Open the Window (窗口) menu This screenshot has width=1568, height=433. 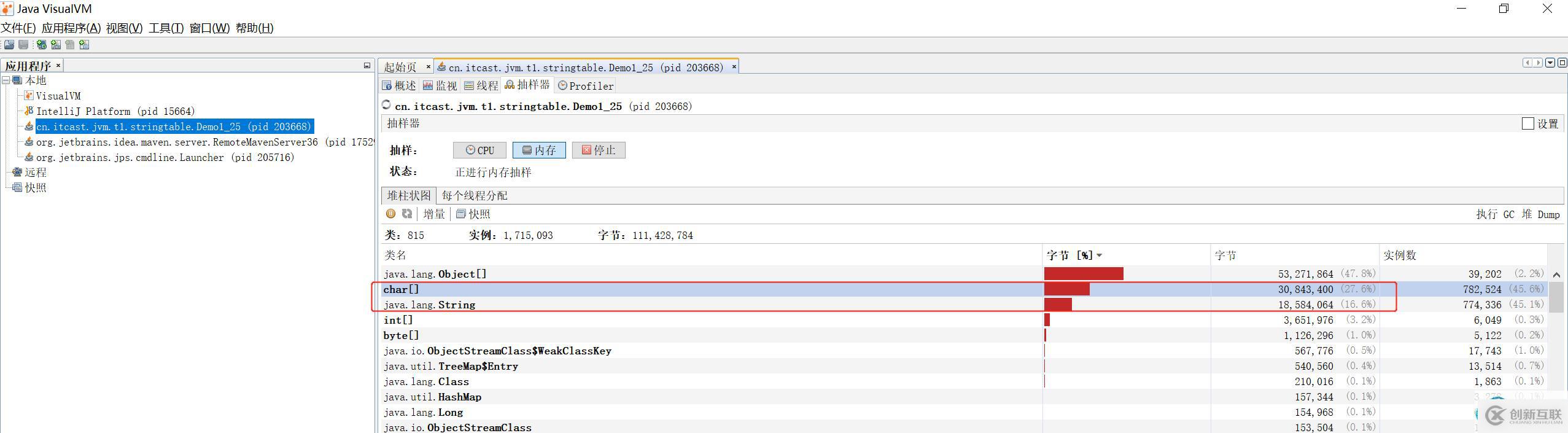[209, 28]
